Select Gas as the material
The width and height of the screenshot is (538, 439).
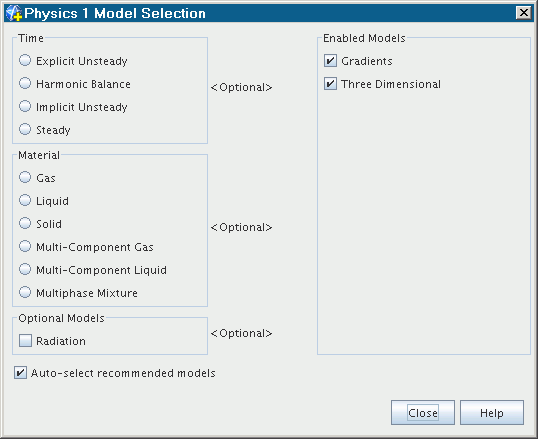pos(25,177)
